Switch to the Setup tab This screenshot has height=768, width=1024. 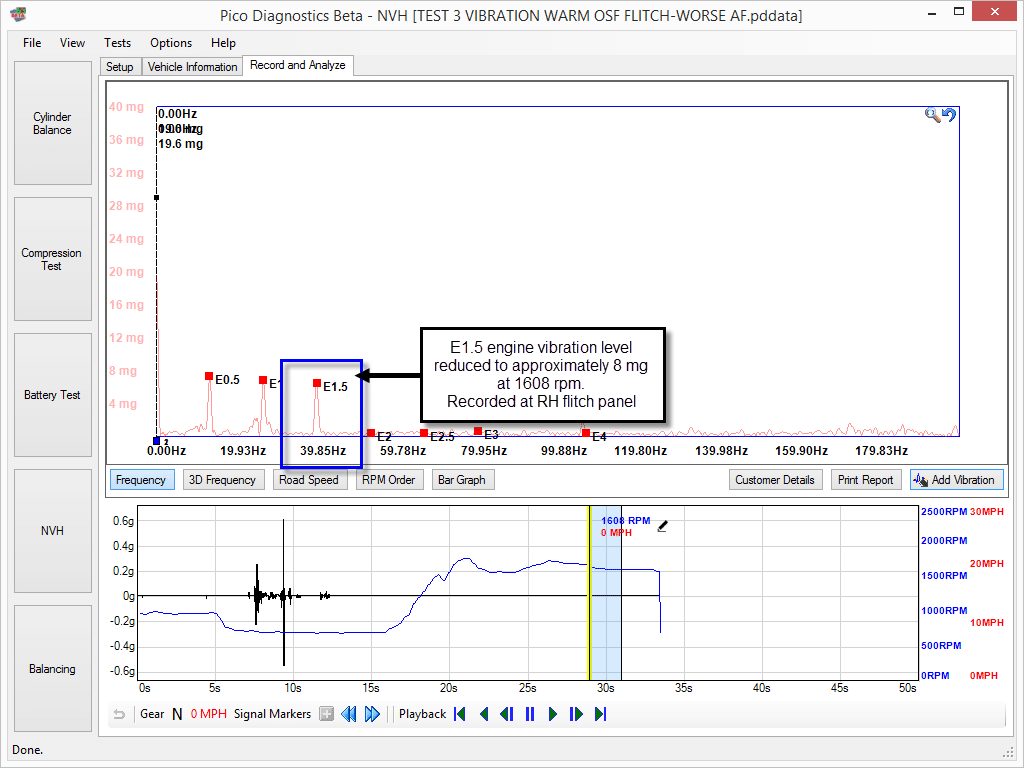(120, 67)
